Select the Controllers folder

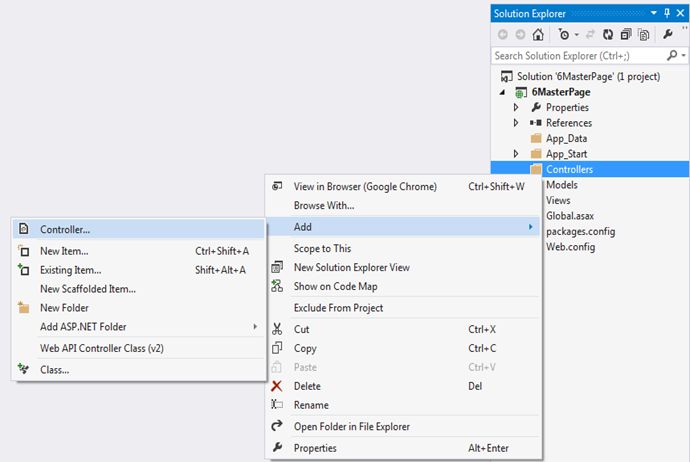tap(569, 169)
